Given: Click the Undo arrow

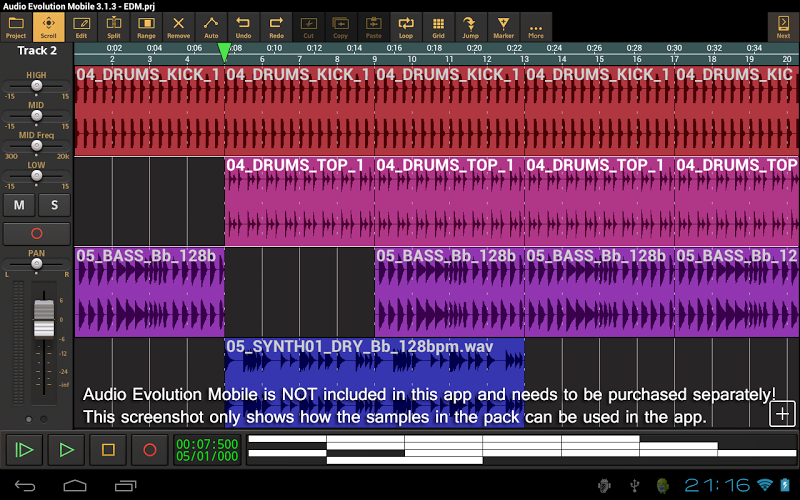Looking at the screenshot, I should [243, 26].
